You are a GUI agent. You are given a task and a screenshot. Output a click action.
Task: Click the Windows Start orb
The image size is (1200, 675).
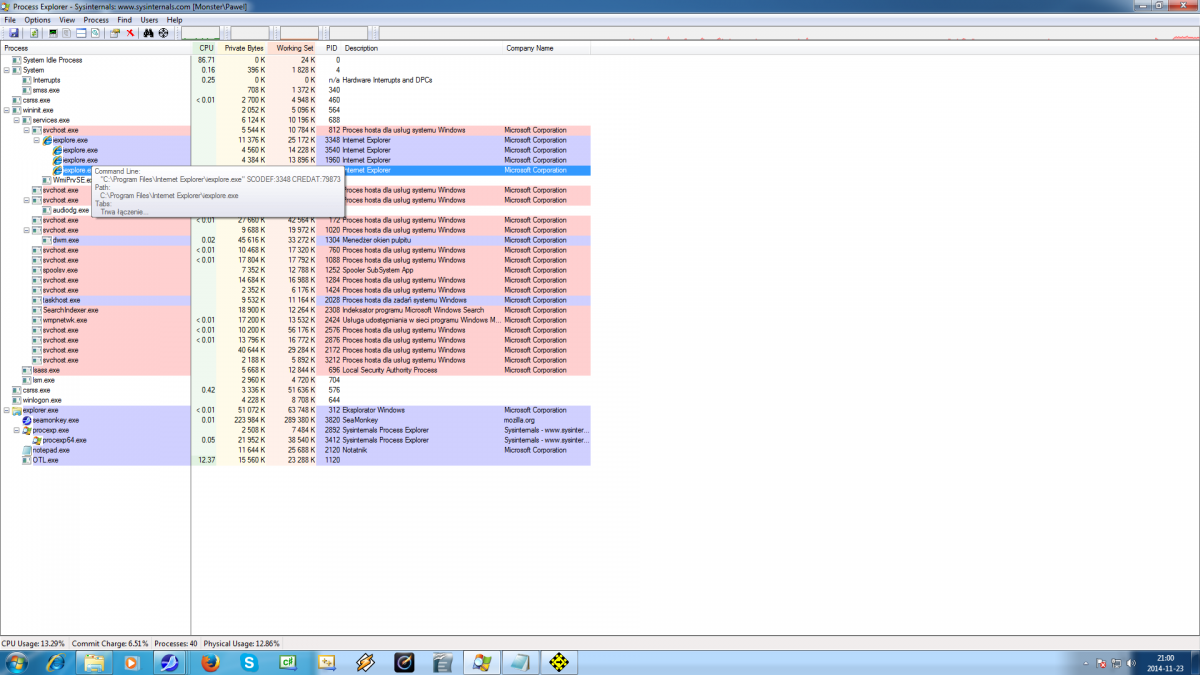pos(17,662)
